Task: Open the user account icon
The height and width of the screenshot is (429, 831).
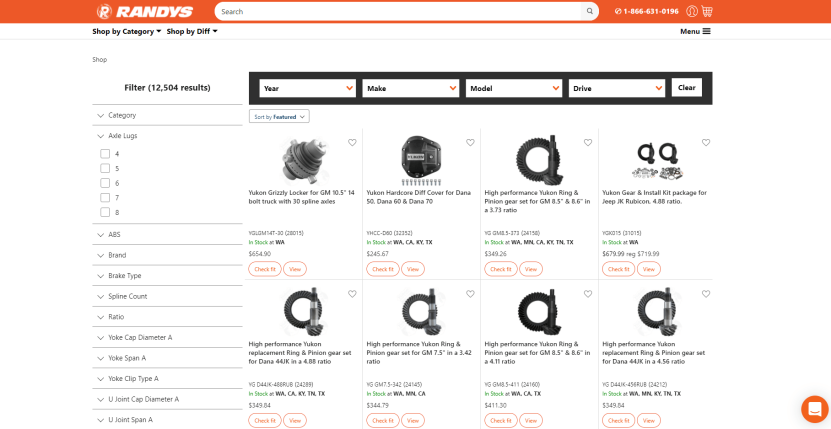Action: 692,11
